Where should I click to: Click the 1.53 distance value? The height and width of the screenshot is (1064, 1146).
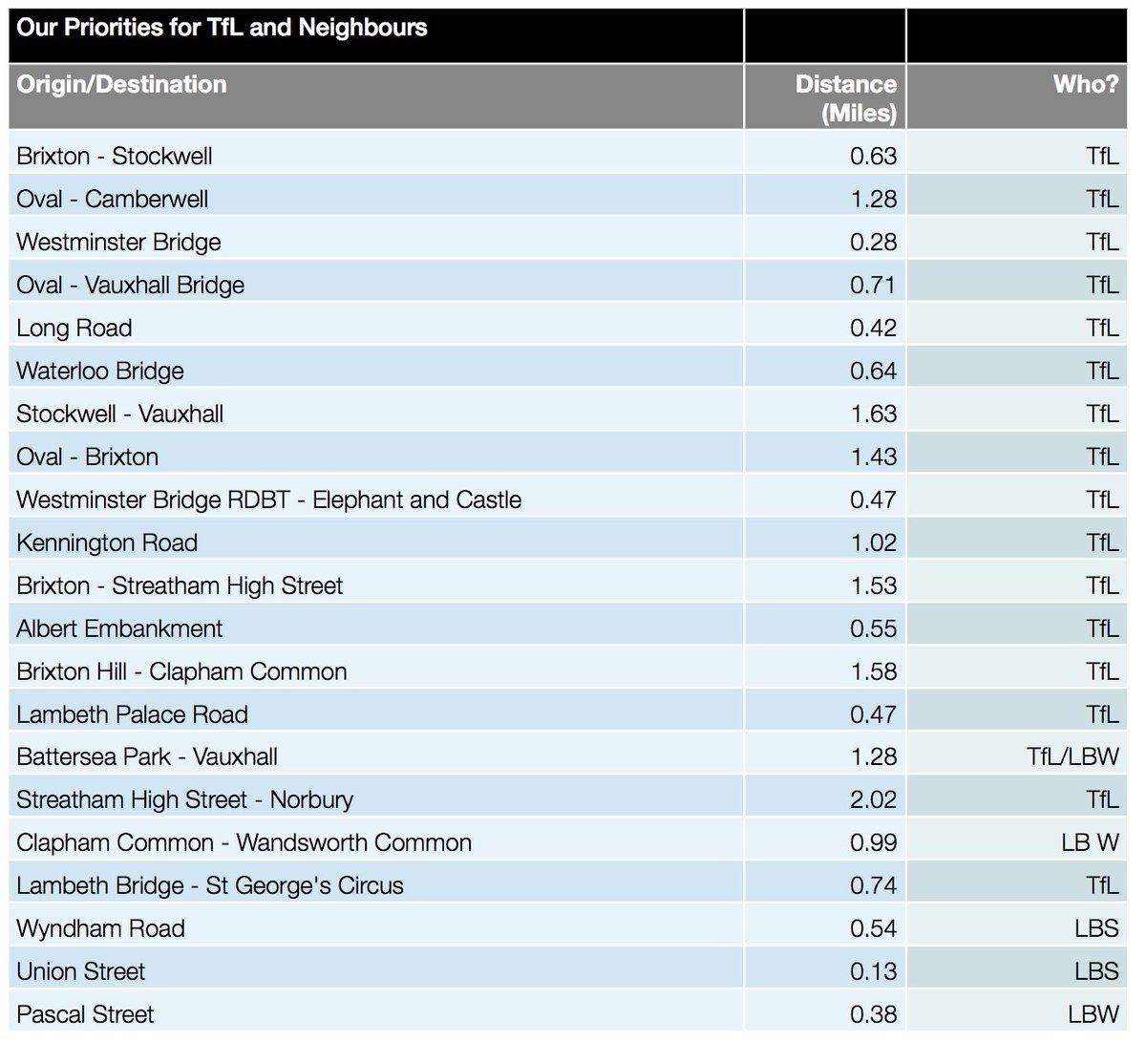click(873, 585)
